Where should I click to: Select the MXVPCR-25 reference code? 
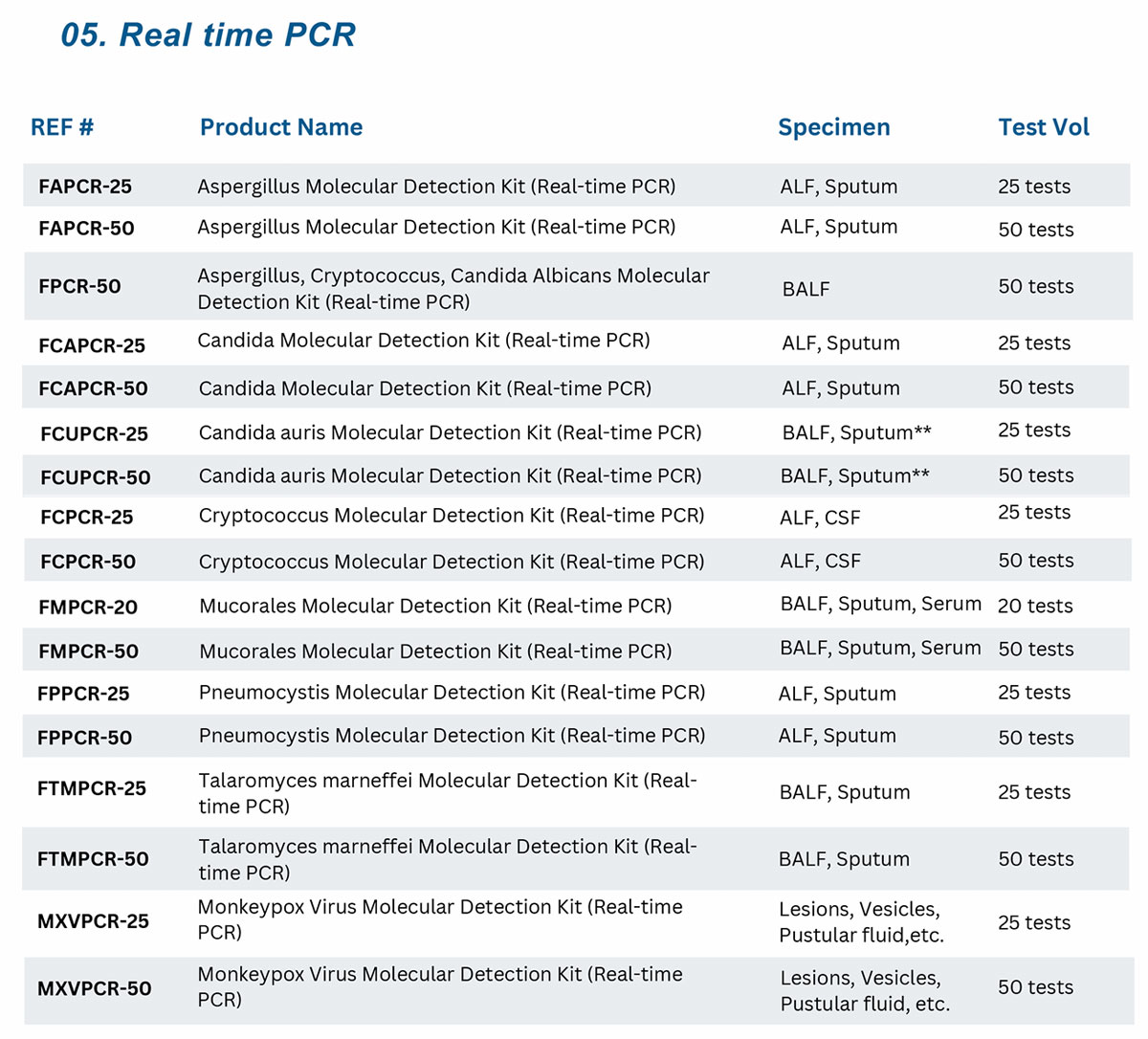93,921
